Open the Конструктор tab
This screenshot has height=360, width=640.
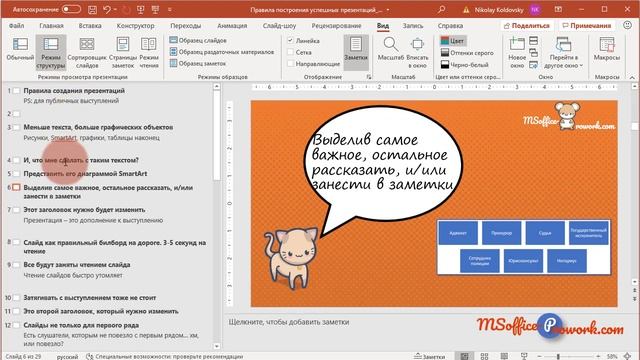(136, 26)
